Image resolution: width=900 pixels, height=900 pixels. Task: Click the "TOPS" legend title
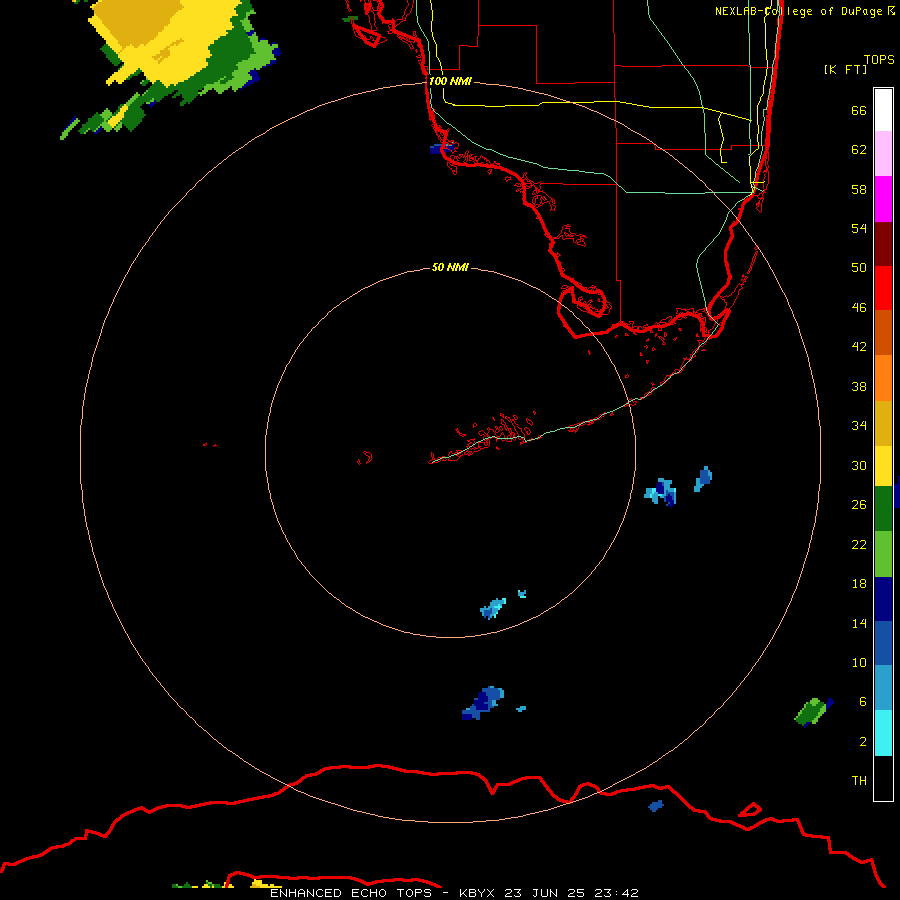click(x=879, y=60)
